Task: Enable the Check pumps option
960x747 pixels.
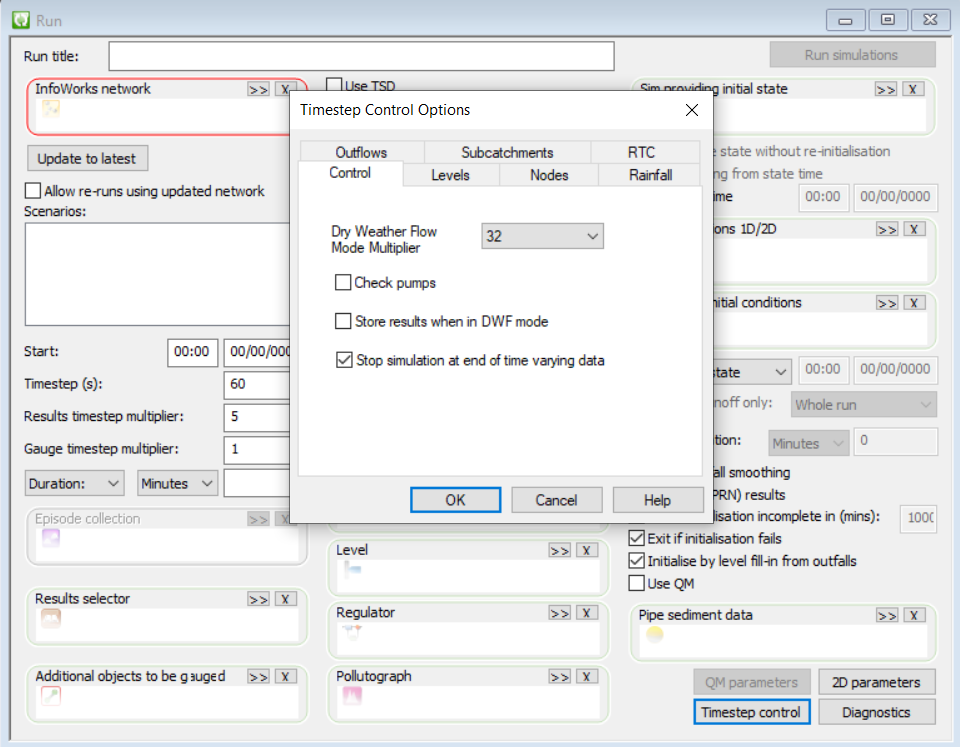Action: point(344,283)
